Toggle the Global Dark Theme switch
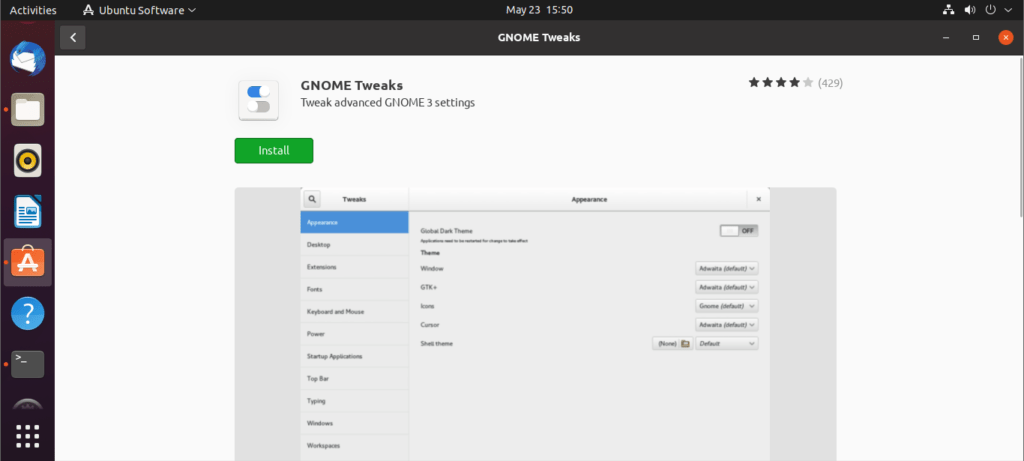This screenshot has width=1024, height=461. [739, 230]
